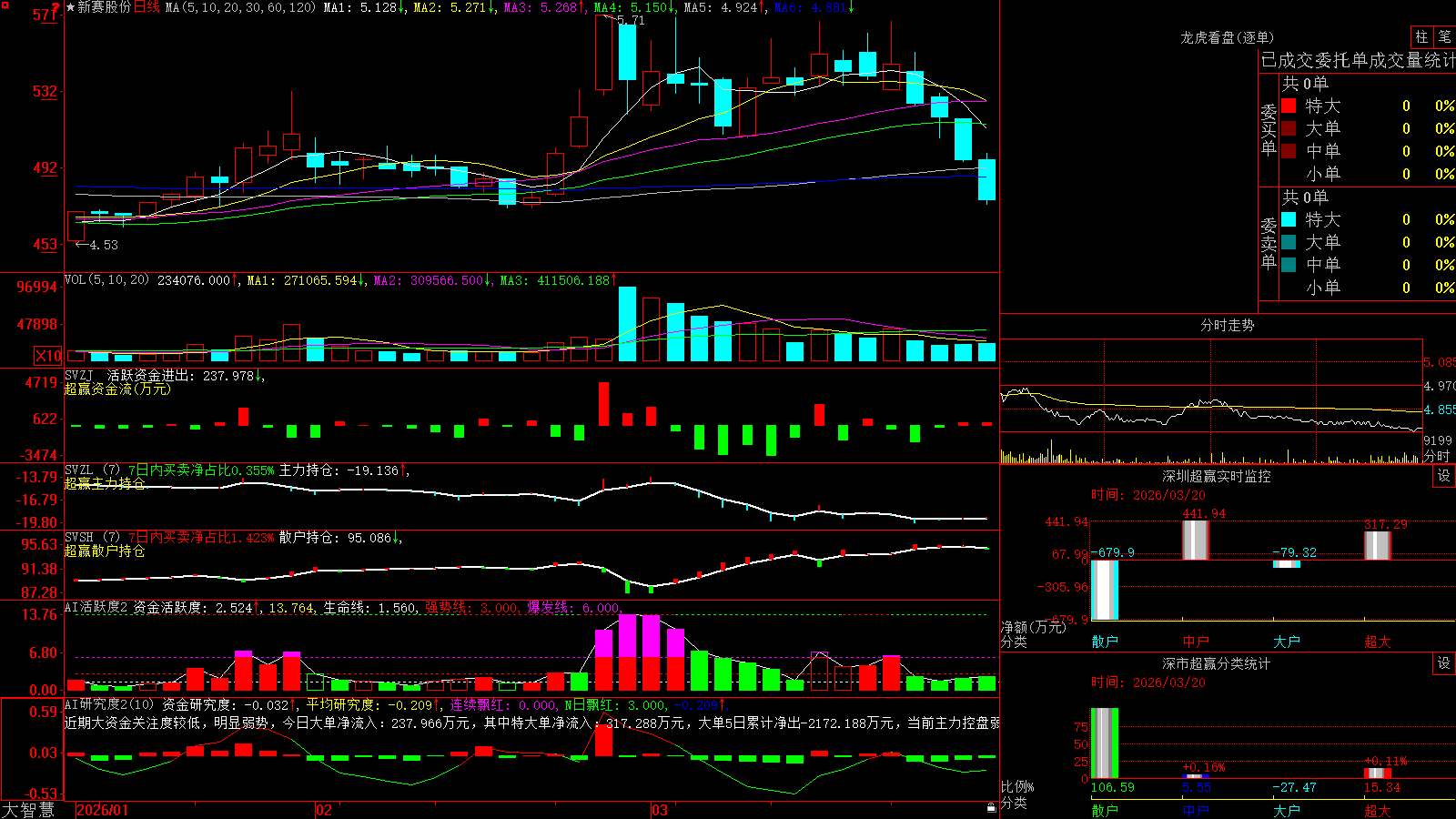The width and height of the screenshot is (1456, 819).
Task: Open the VOL(5,10,20) indicator label
Action: 106,280
